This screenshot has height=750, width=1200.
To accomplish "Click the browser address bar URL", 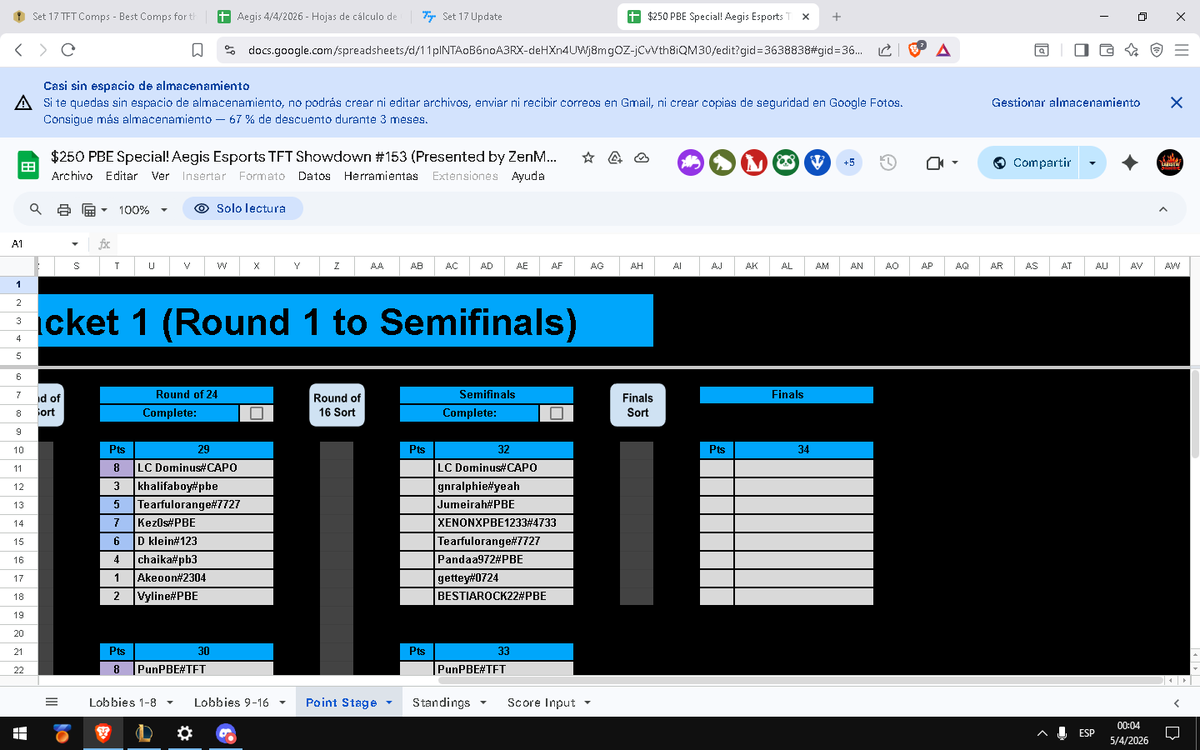I will tap(554, 49).
